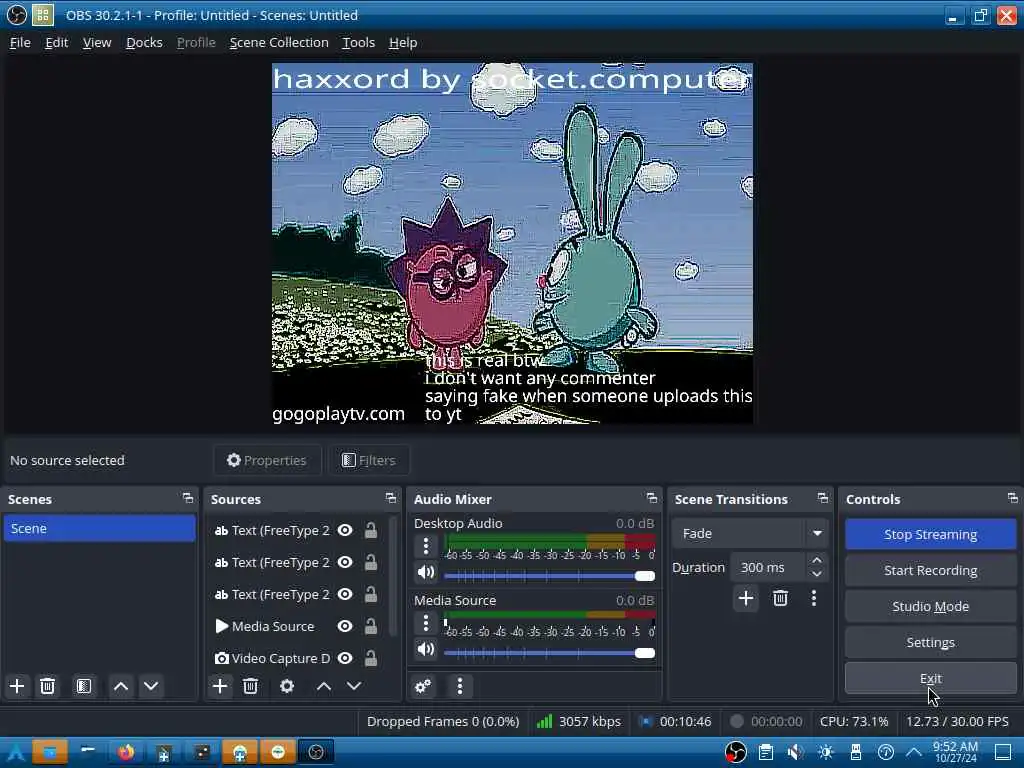Hide the Video Capture Device eye icon
Viewport: 1024px width, 768px height.
(x=345, y=658)
